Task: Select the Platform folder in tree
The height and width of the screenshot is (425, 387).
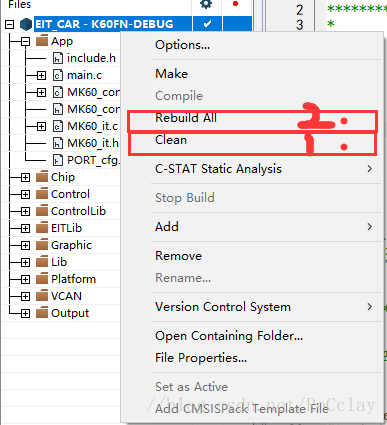Action: point(73,279)
